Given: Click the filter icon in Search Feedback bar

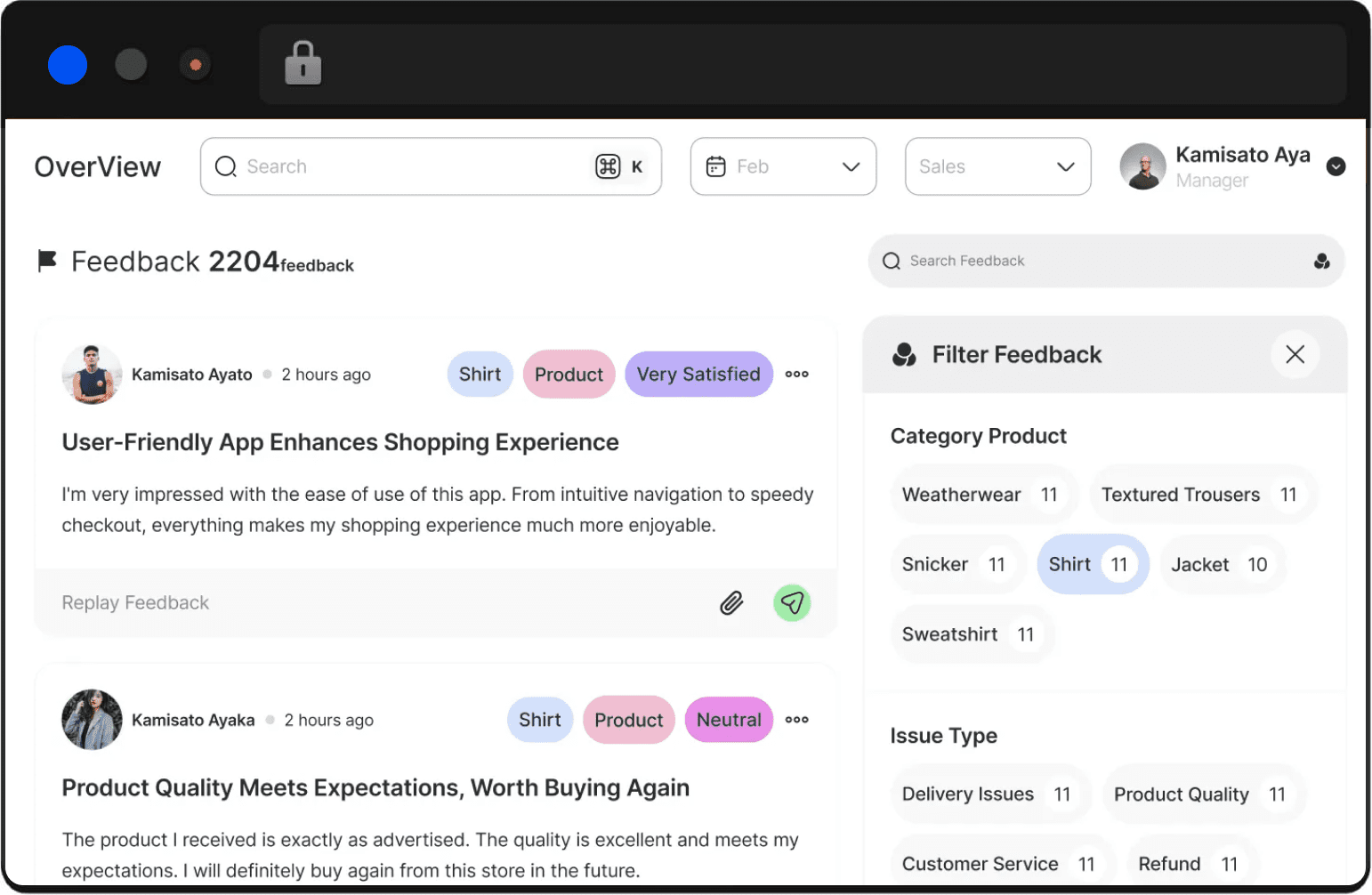Looking at the screenshot, I should click(1321, 261).
